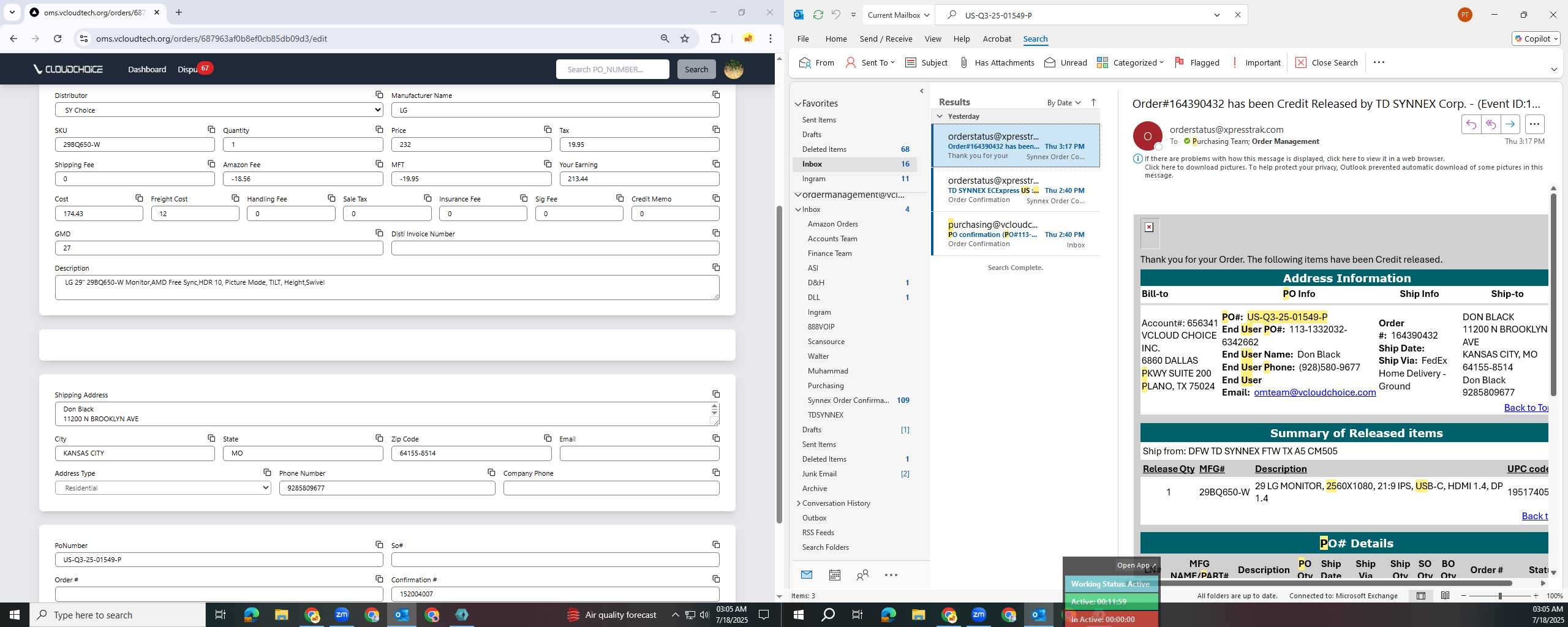1568x627 pixels.
Task: Click Forward arrow in Outlook message
Action: (1510, 124)
